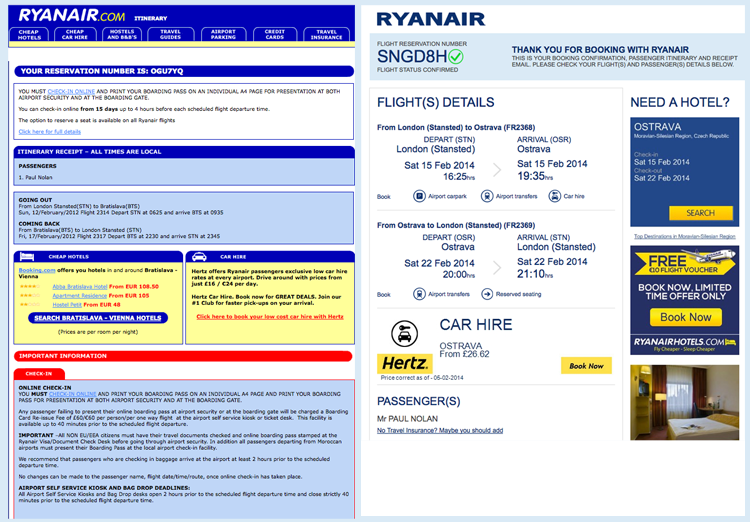The image size is (750, 522).
Task: Click 'From £26.62' car hire price
Action: click(x=464, y=355)
